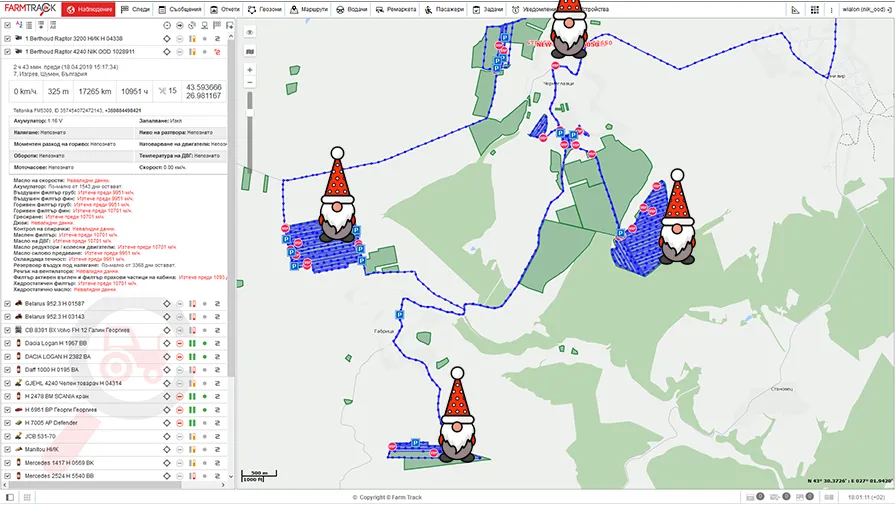Image resolution: width=895 pixels, height=505 pixels.
Task: Click sensor state icon for JCB 531-70
Action: [x=192, y=436]
